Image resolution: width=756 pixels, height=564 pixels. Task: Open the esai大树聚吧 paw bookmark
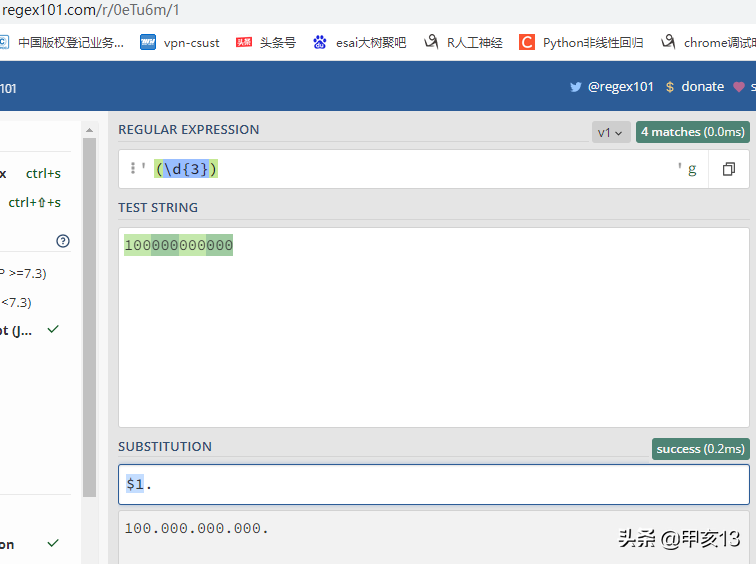[360, 42]
